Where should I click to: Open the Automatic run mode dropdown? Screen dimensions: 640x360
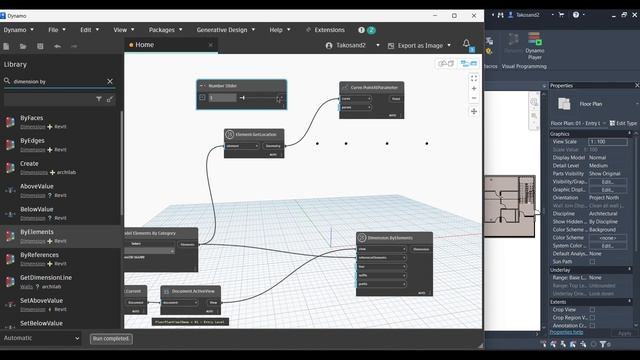pos(41,338)
